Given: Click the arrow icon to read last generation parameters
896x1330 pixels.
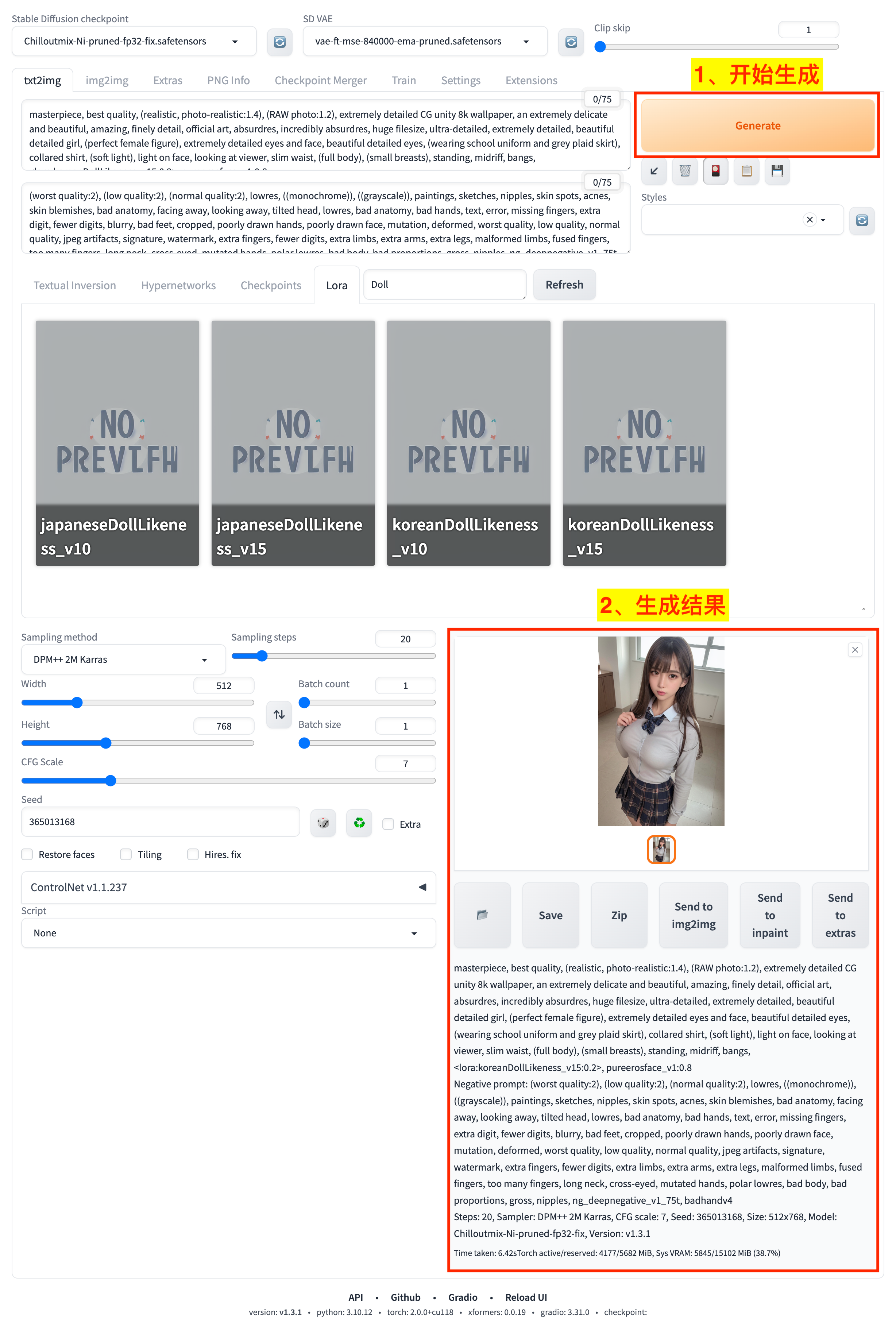Looking at the screenshot, I should coord(654,171).
